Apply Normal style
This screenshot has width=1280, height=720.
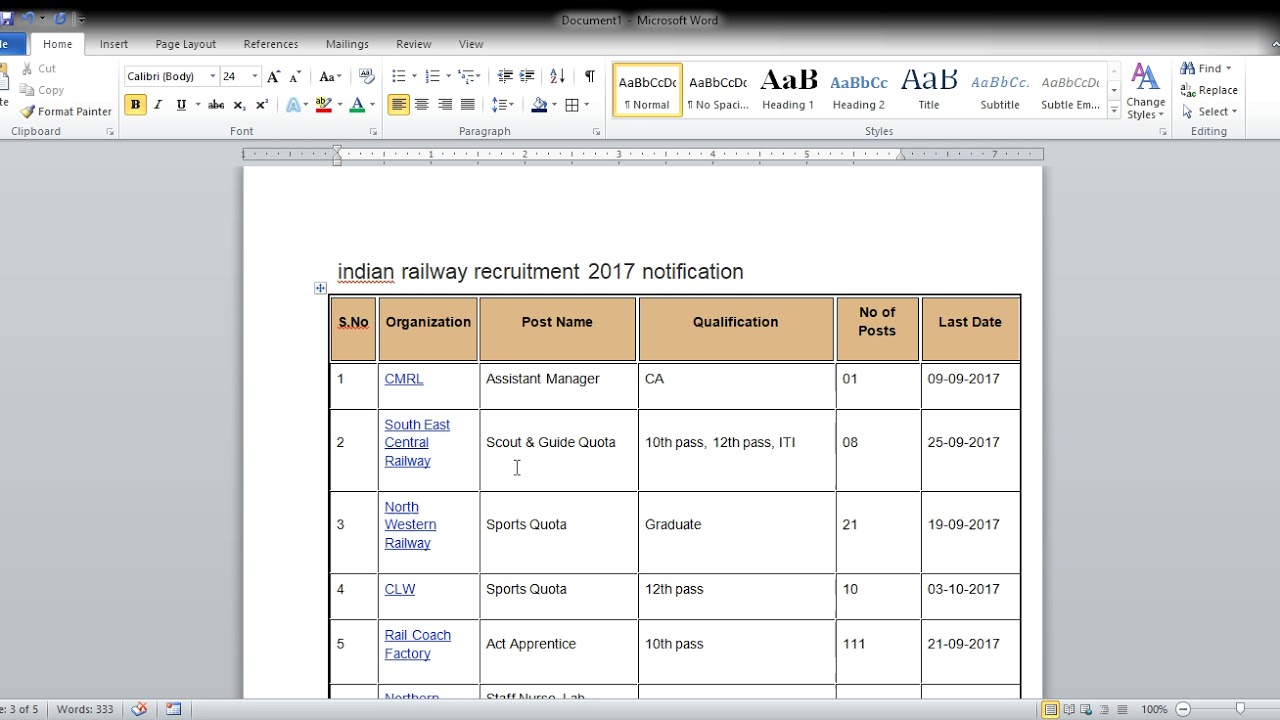[647, 90]
